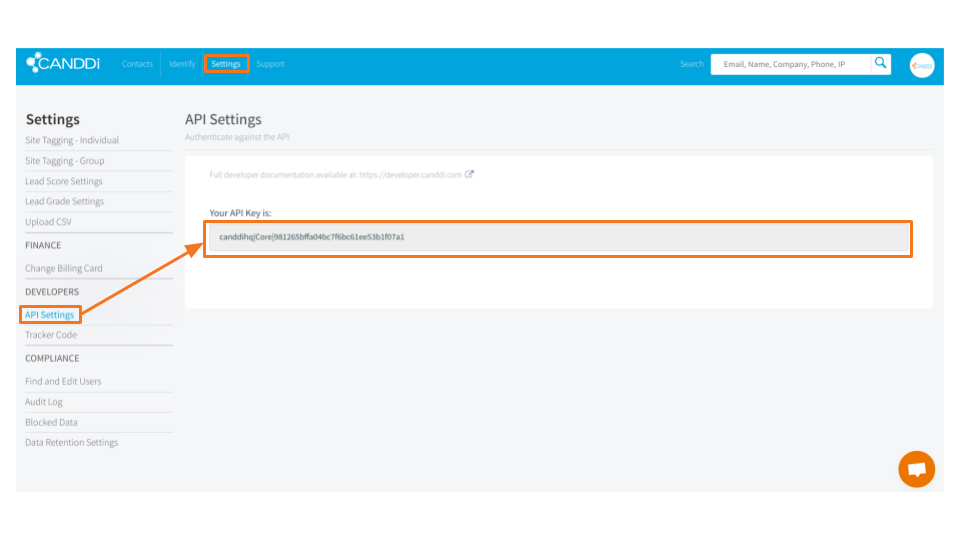Image resolution: width=960 pixels, height=540 pixels.
Task: Click the API key field
Action: coord(558,237)
